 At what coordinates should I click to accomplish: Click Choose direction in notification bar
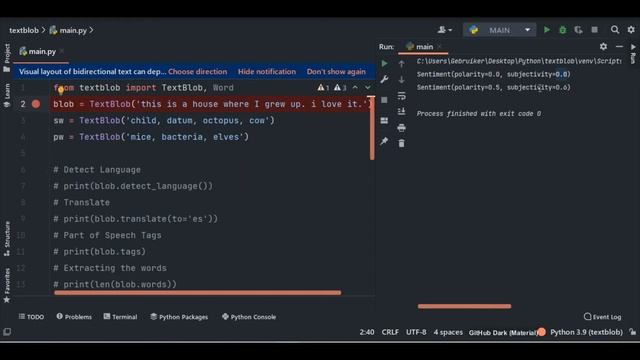[x=198, y=71]
